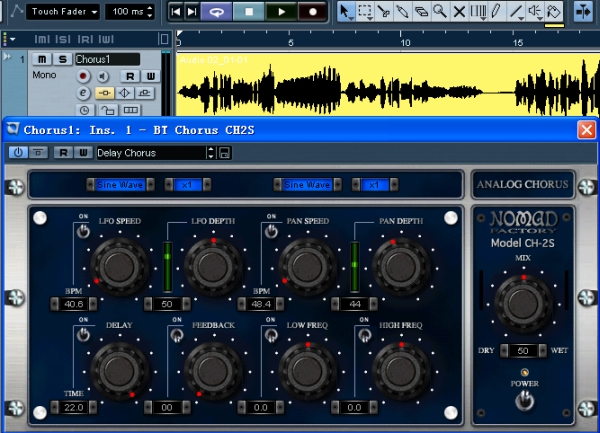
Task: Select the Zoom magnifier tool
Action: pyautogui.click(x=440, y=11)
